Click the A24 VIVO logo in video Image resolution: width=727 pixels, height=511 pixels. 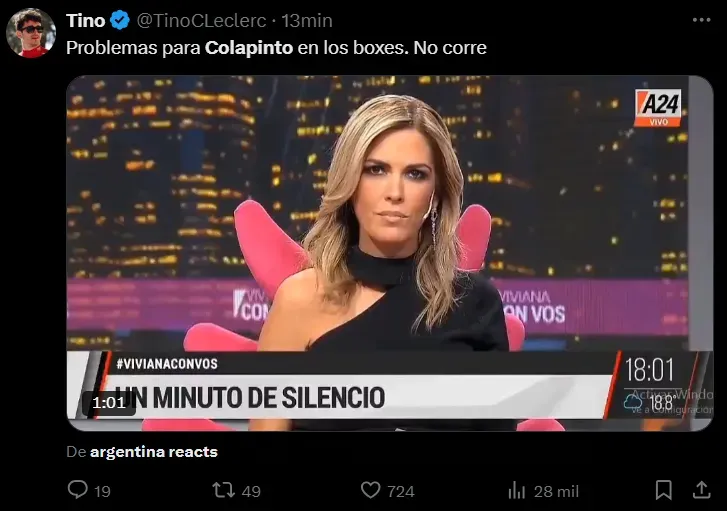pyautogui.click(x=657, y=108)
